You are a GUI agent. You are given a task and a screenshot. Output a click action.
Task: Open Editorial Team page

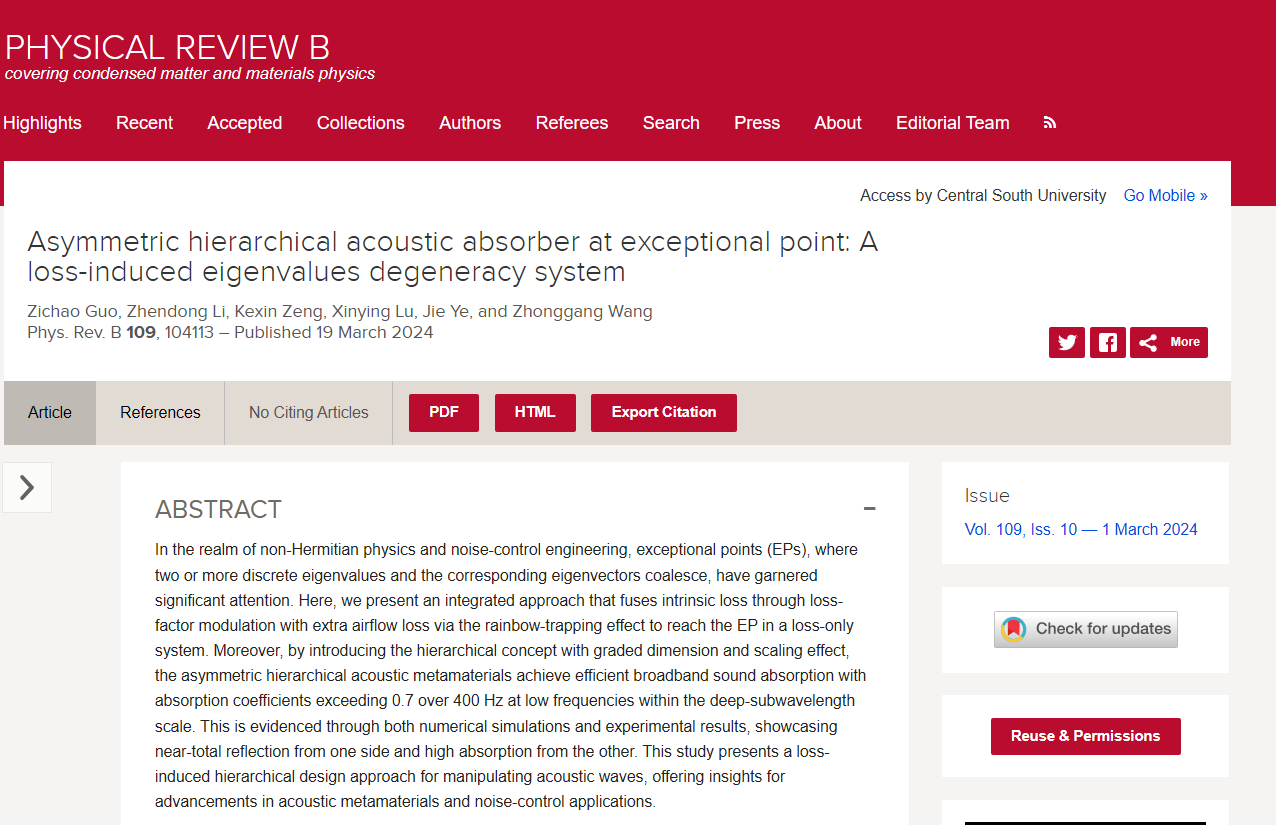[x=952, y=123]
